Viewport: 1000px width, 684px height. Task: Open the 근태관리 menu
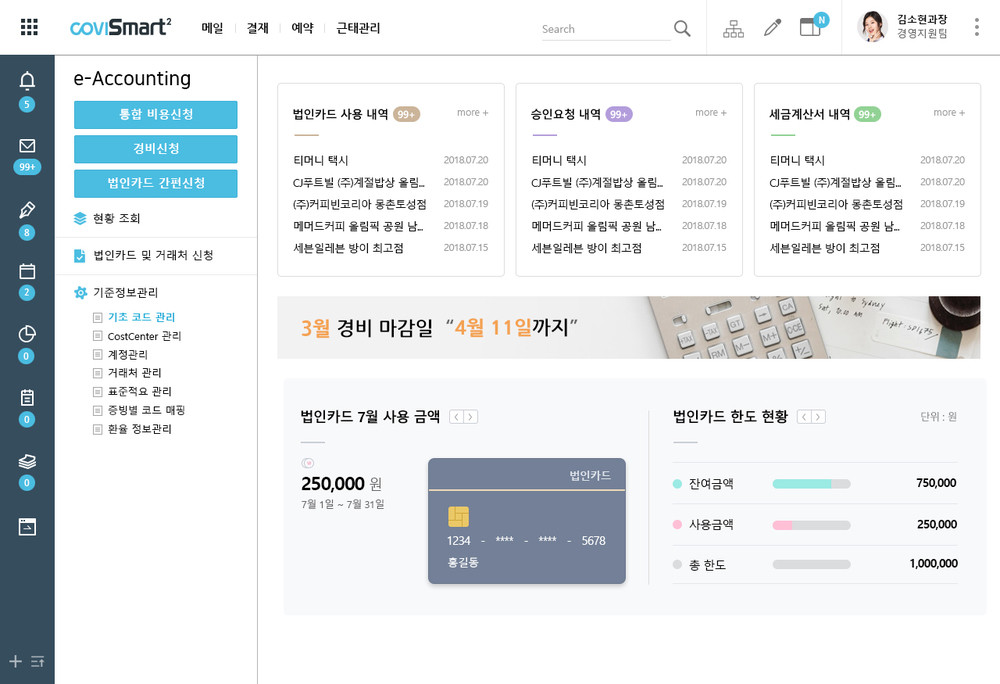[358, 29]
